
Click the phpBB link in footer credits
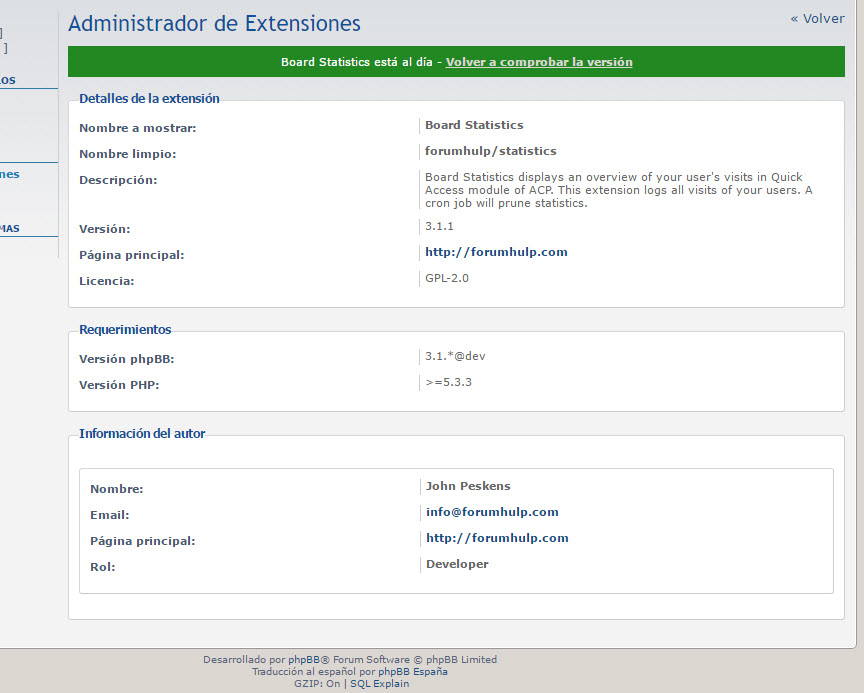(303, 660)
